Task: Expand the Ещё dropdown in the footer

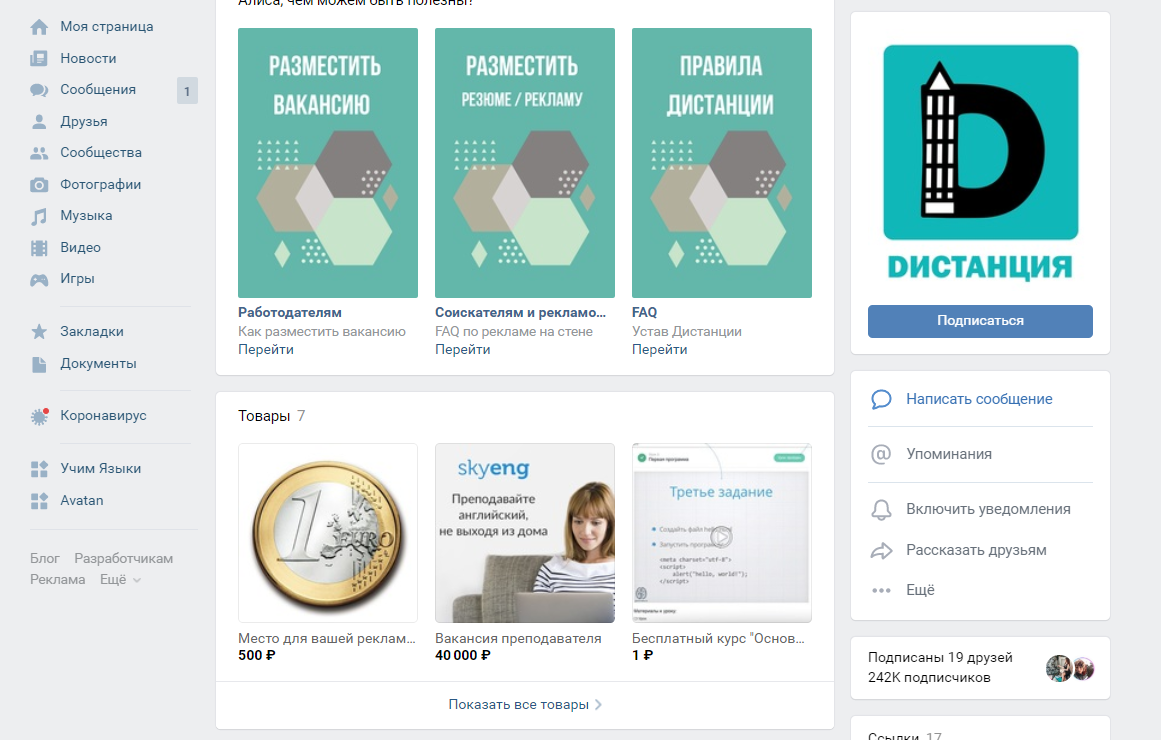Action: 120,579
